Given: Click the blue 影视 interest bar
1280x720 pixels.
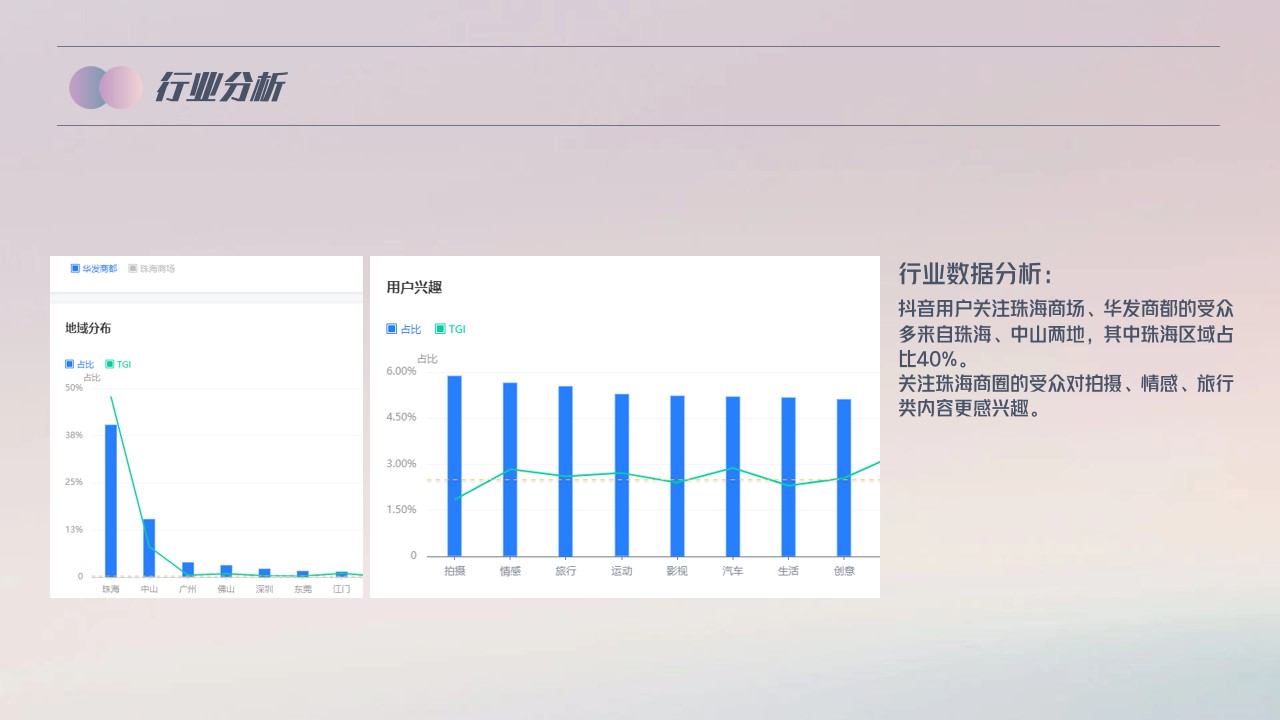Looking at the screenshot, I should pos(677,476).
